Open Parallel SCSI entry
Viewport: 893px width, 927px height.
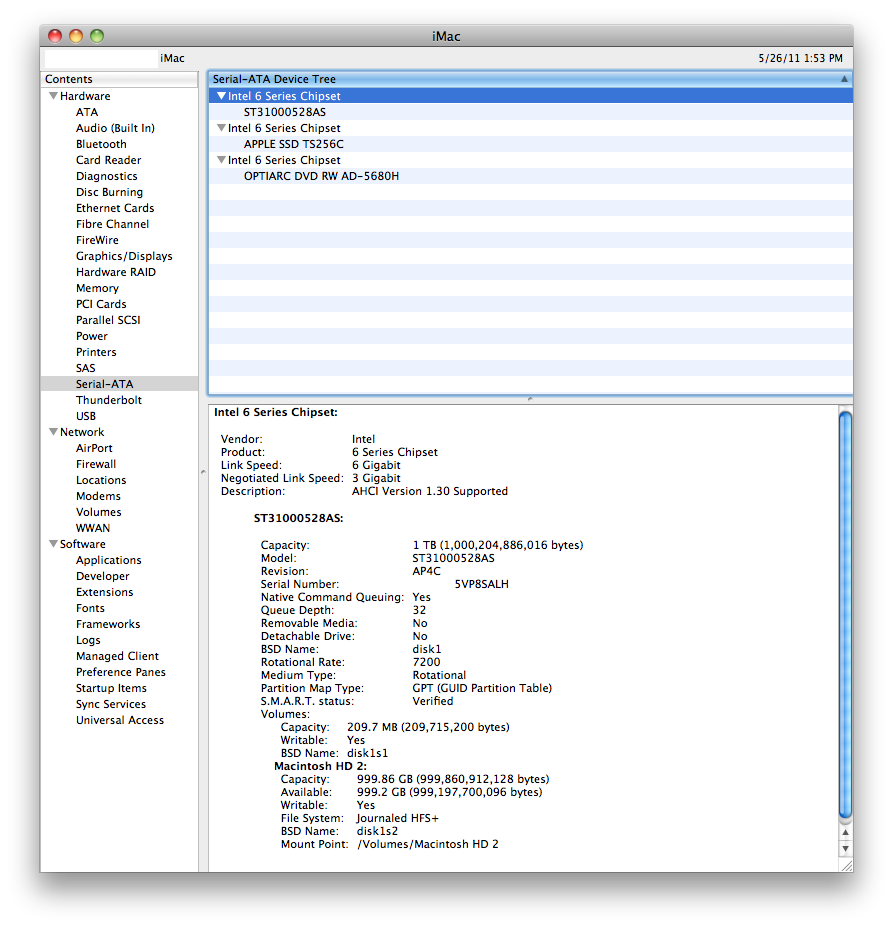(108, 319)
